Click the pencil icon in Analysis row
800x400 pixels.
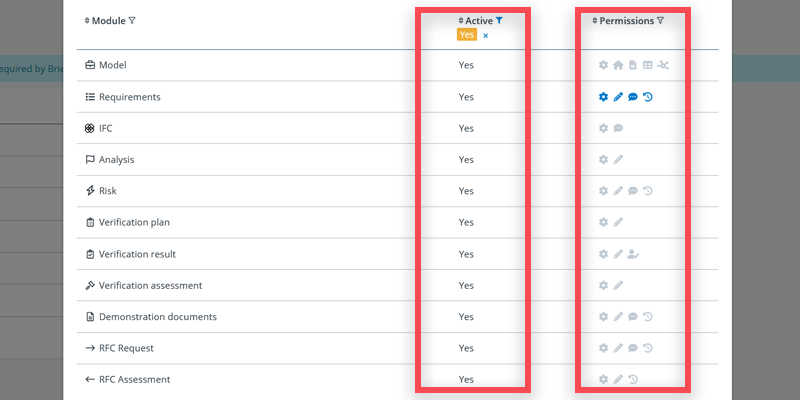(618, 159)
